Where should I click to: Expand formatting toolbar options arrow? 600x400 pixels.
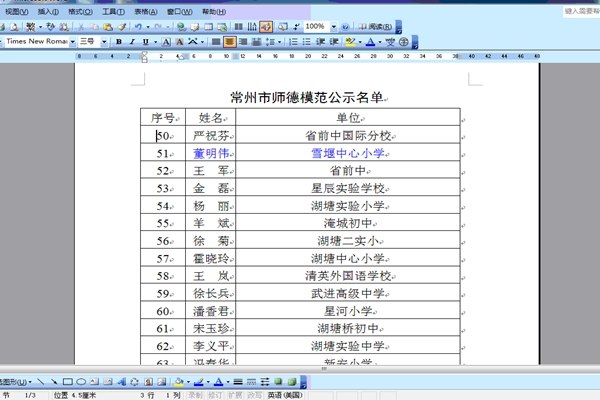click(415, 42)
